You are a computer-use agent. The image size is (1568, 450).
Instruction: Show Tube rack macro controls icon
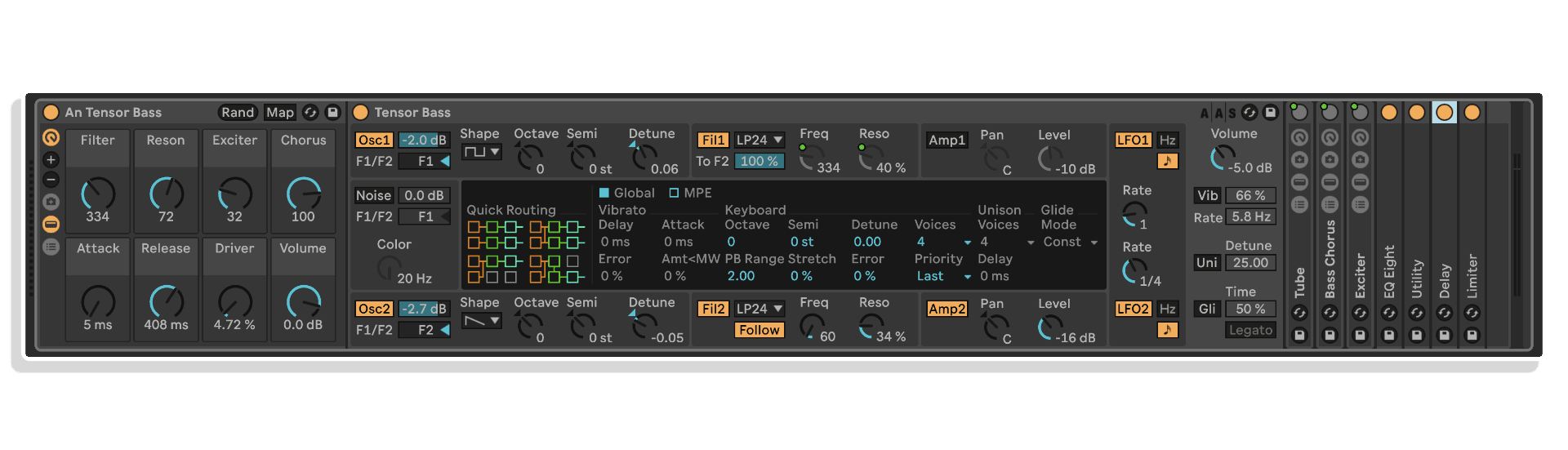point(1299,137)
